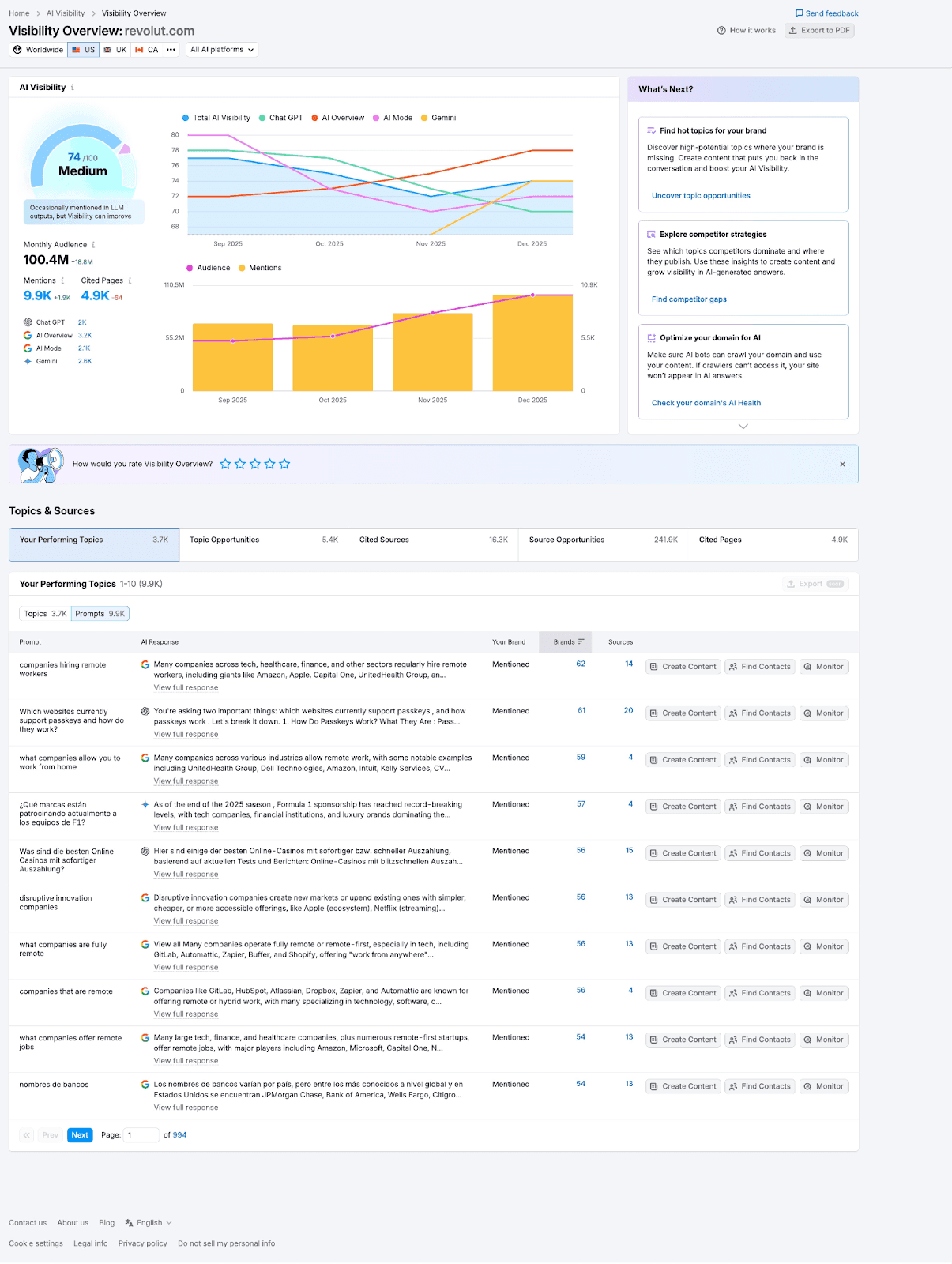Screen dimensions: 952x1264
Task: Click the Cookie settings footer link
Action: point(36,1243)
